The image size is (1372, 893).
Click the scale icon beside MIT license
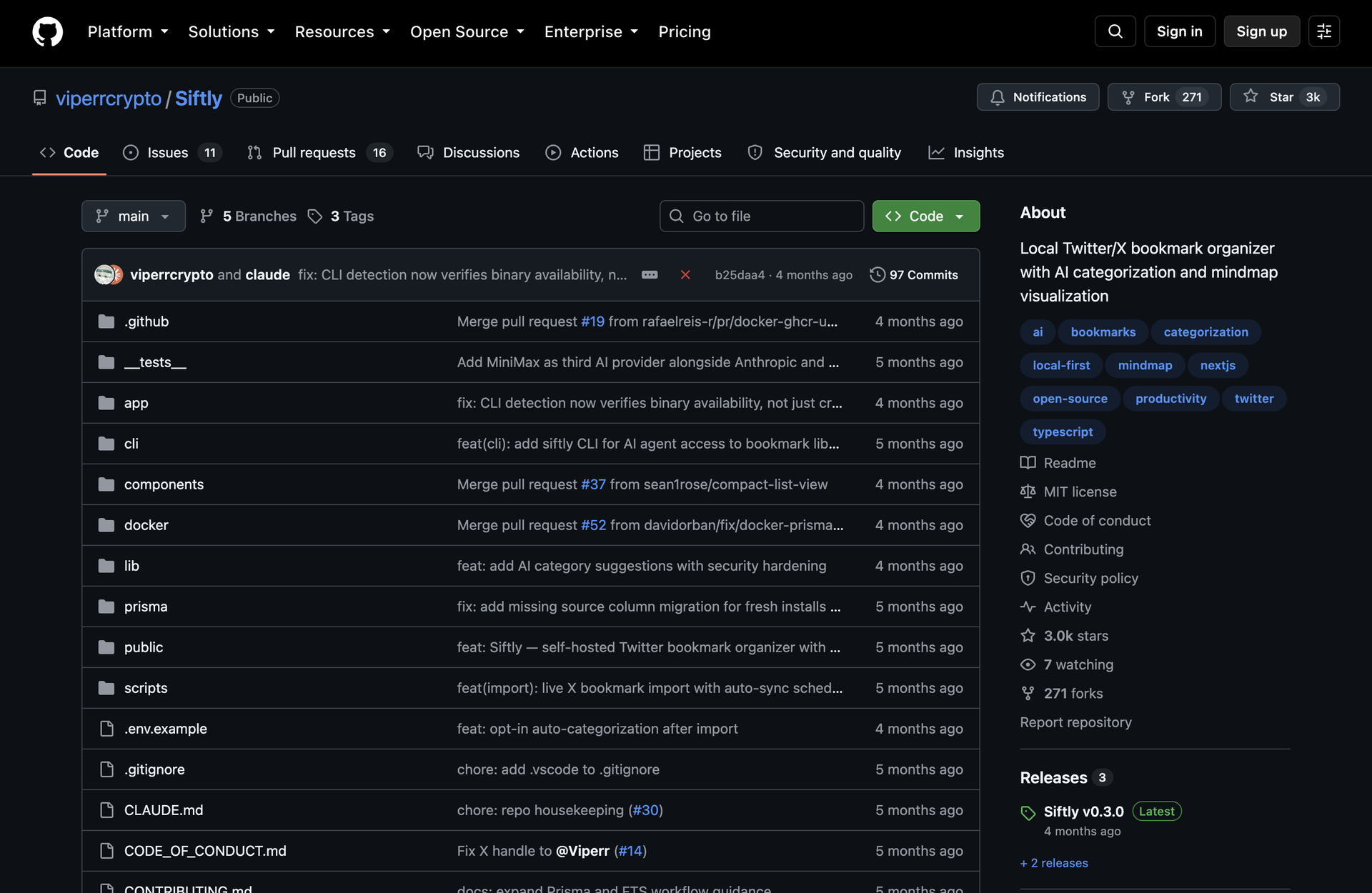(x=1028, y=492)
